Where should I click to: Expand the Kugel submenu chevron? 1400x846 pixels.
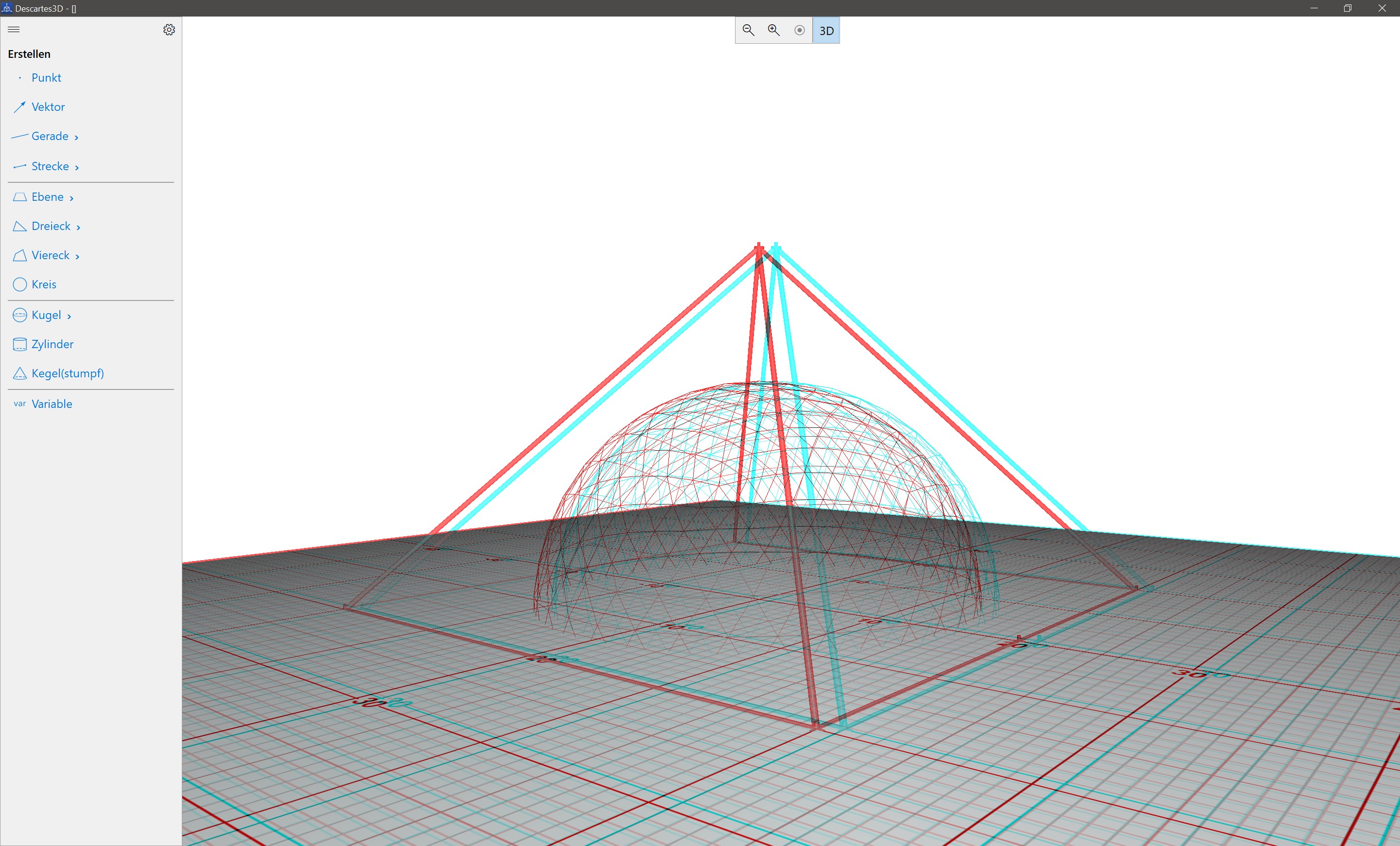tap(69, 317)
